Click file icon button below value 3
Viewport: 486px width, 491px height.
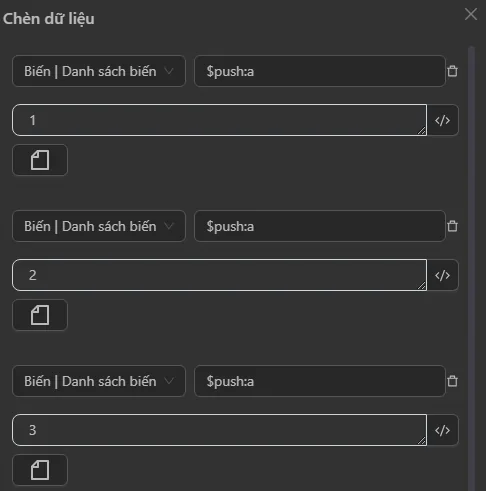[x=40, y=470]
